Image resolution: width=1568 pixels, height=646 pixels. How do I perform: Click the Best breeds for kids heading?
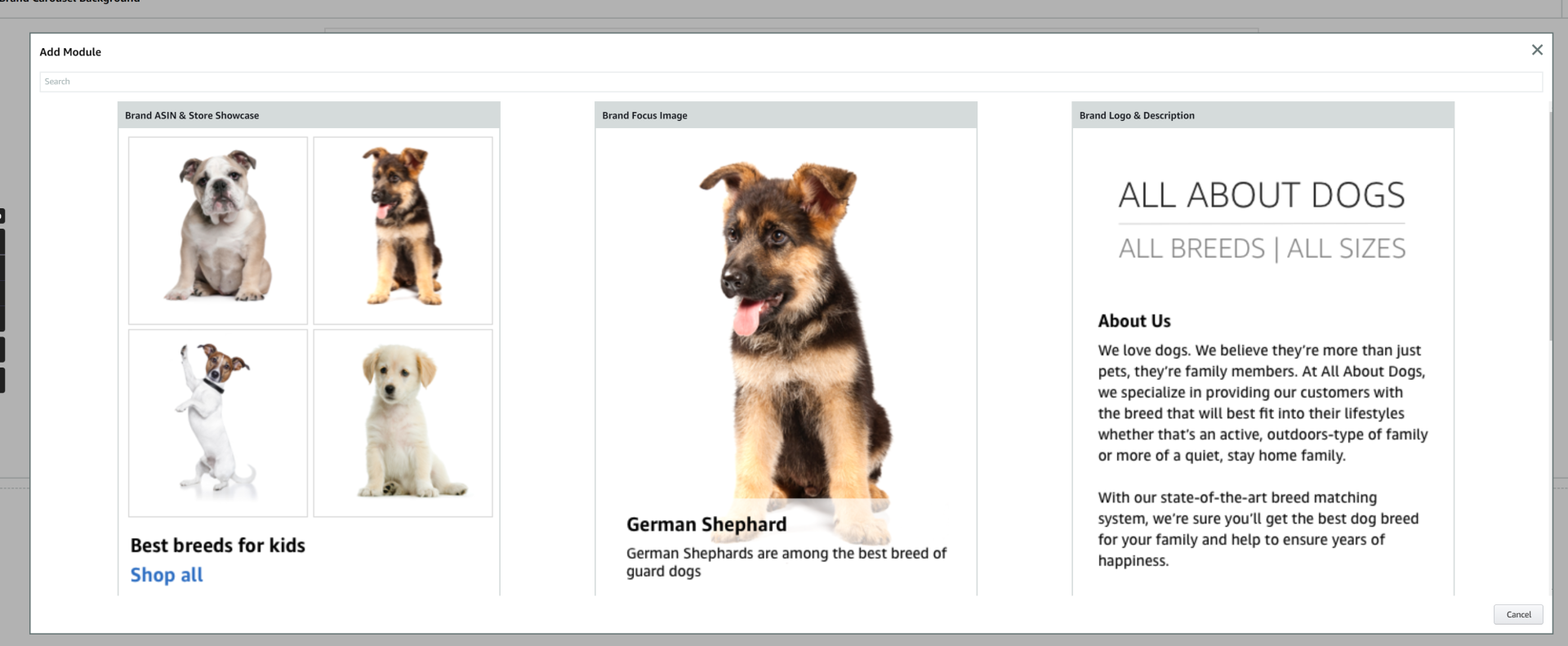[x=218, y=546]
